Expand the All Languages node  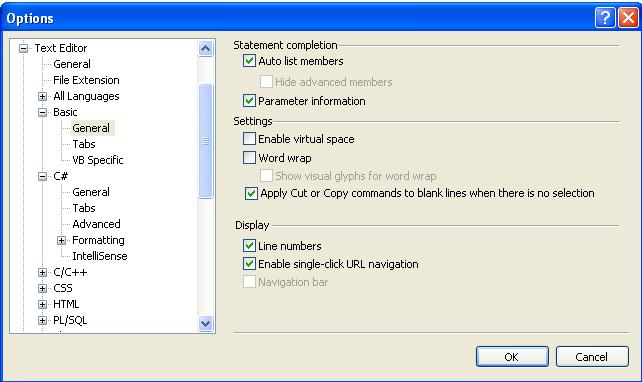point(42,97)
